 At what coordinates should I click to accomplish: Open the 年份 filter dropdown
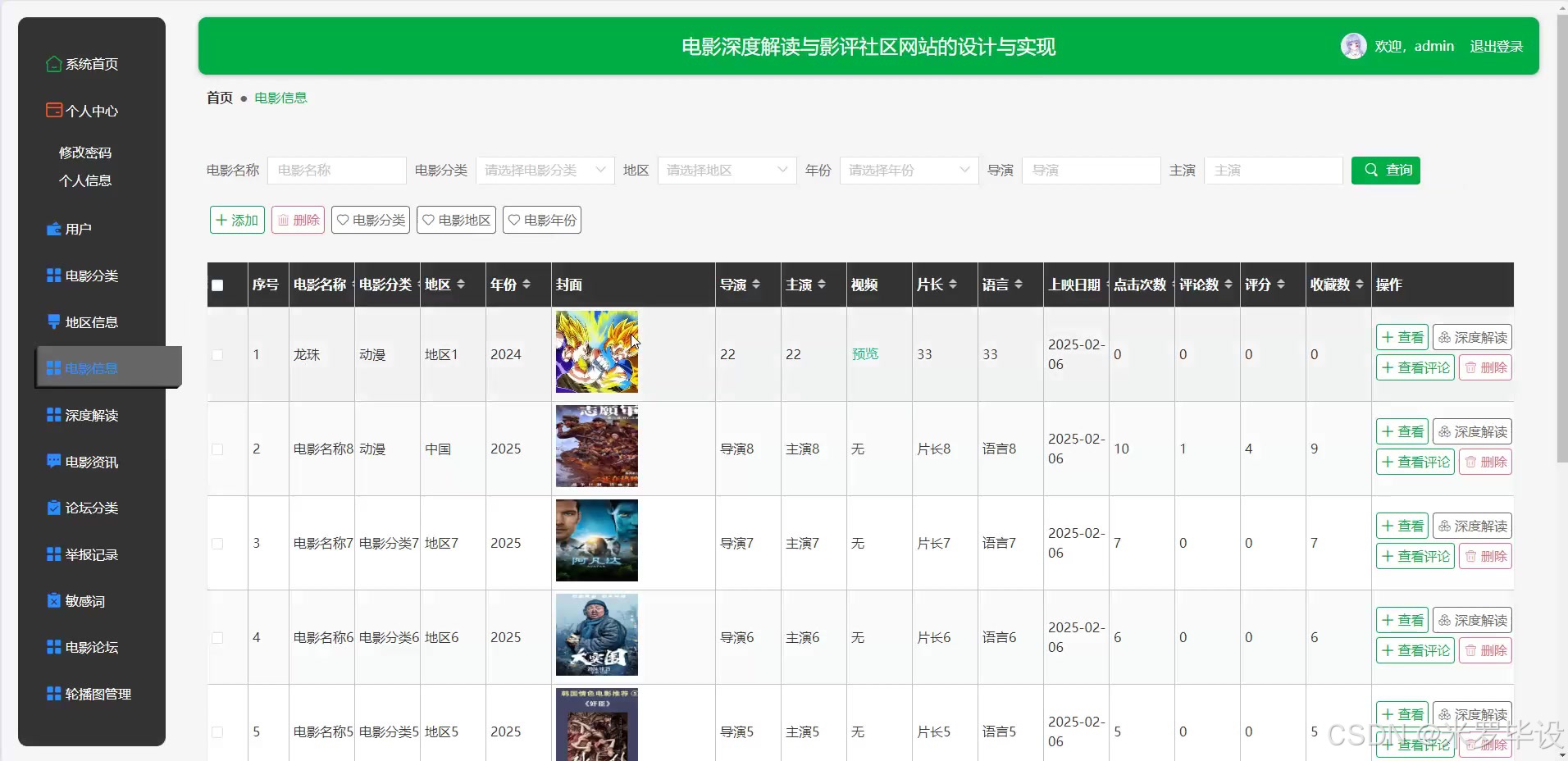point(909,171)
